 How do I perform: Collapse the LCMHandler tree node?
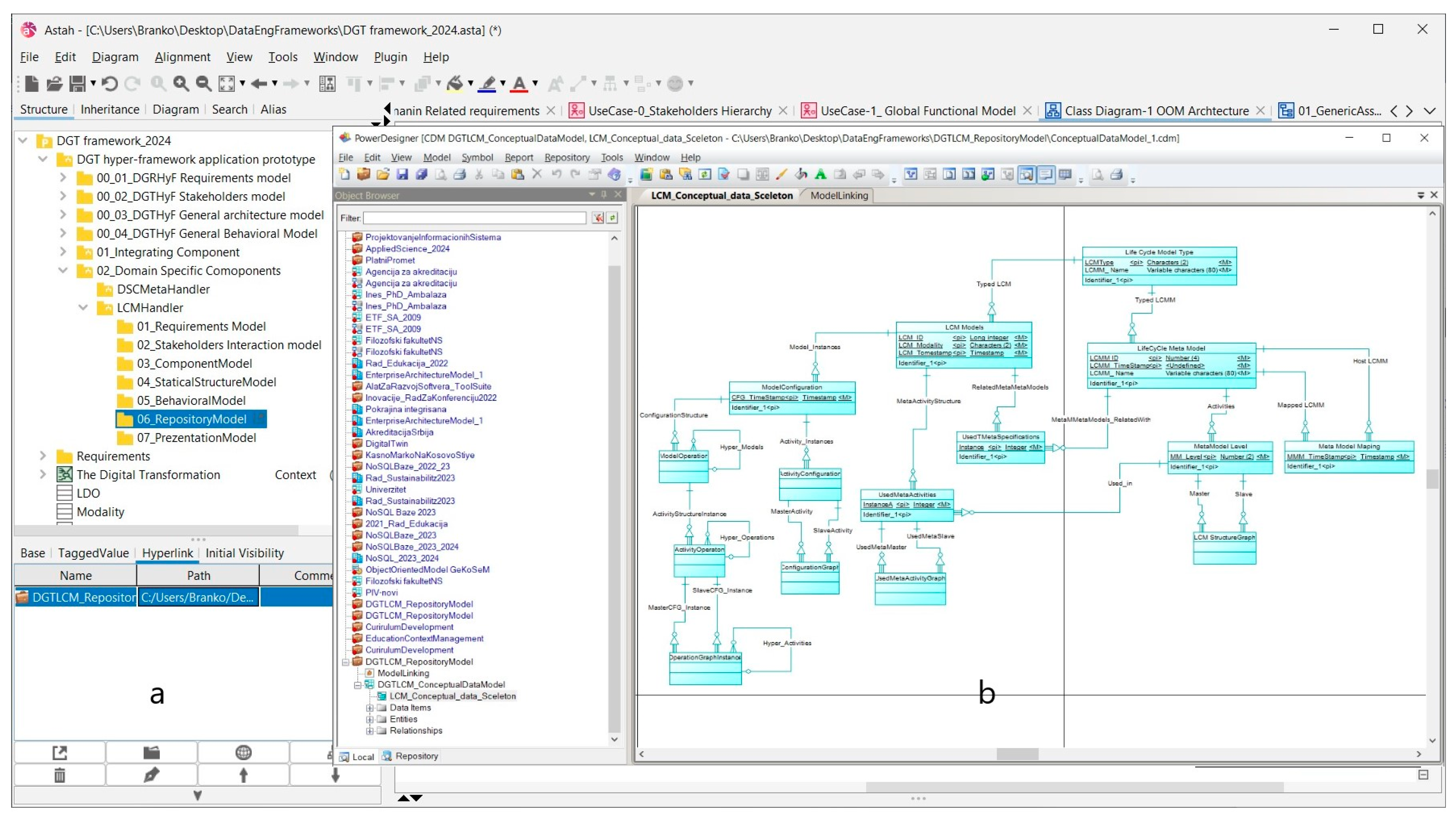coord(83,308)
